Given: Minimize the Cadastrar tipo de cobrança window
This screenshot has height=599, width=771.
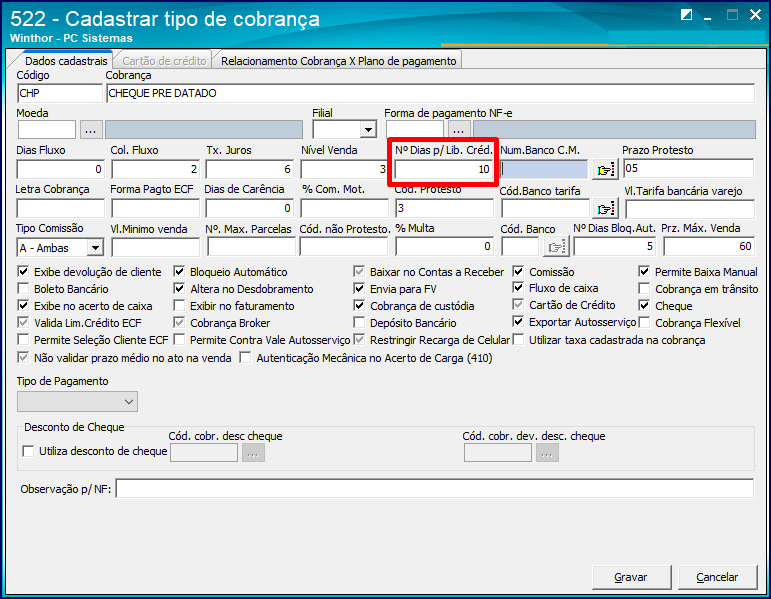Looking at the screenshot, I should tap(708, 16).
